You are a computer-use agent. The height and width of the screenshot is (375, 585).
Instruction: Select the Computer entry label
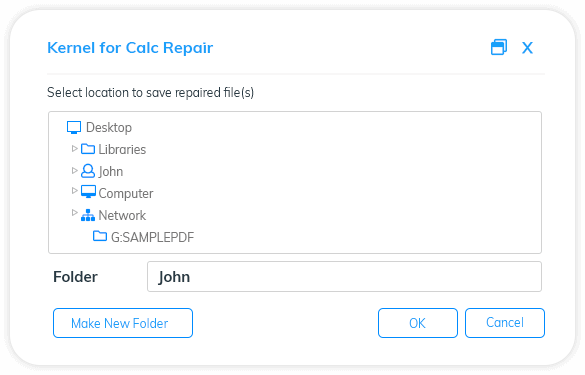tap(126, 194)
